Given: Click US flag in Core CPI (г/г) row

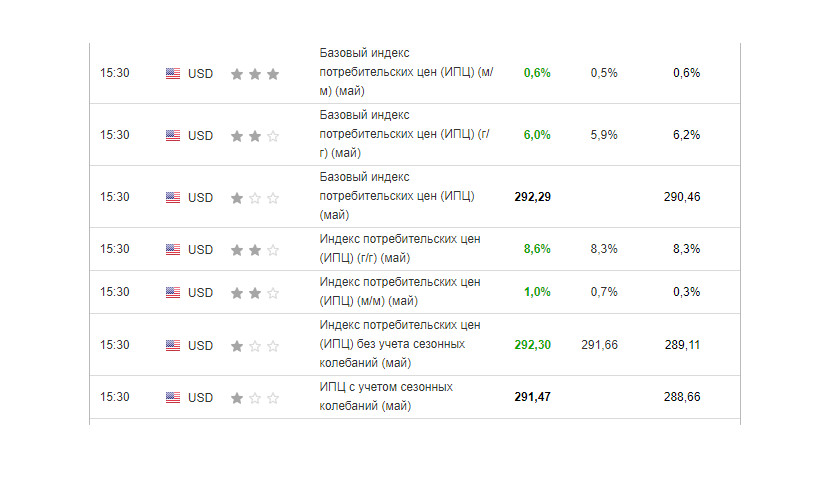Looking at the screenshot, I should click(x=173, y=136).
